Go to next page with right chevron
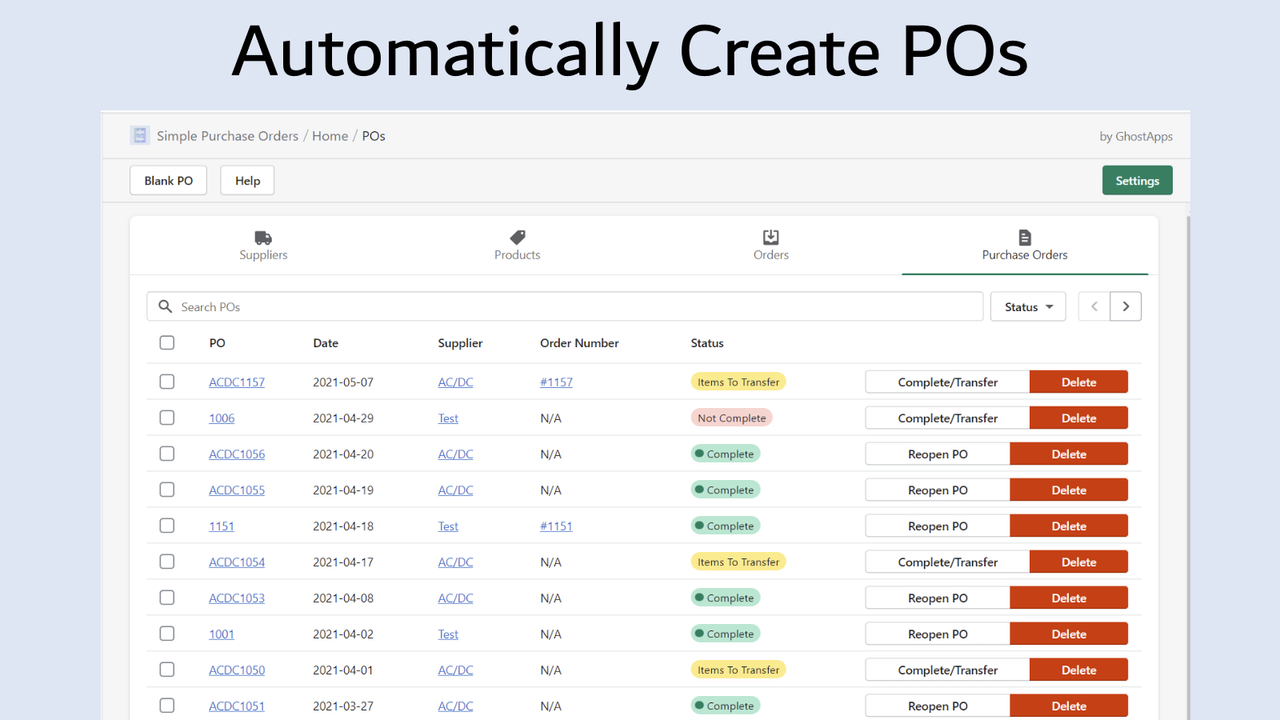1280x720 pixels. (1126, 307)
